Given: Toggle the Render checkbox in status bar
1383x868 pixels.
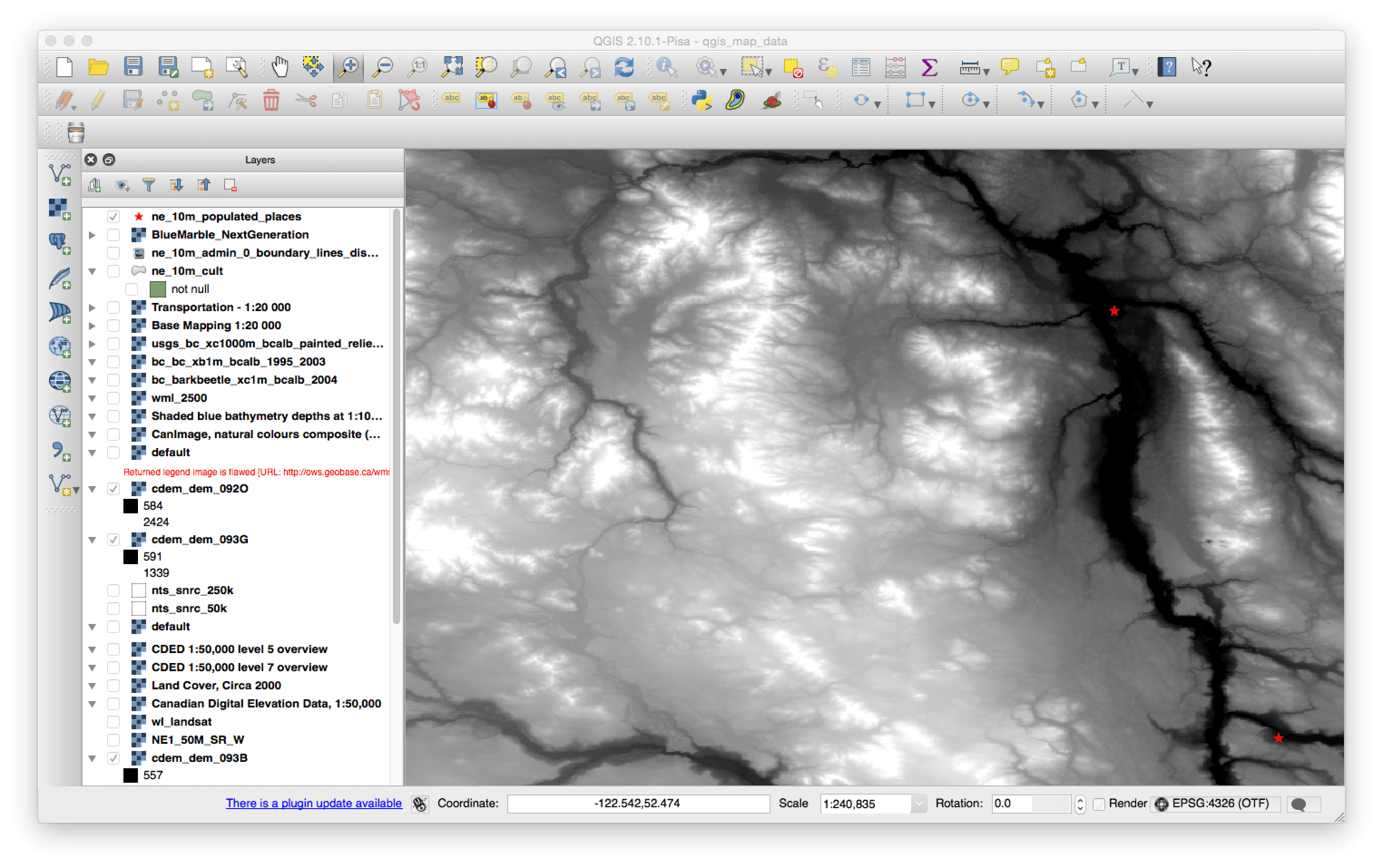Looking at the screenshot, I should point(1099,804).
